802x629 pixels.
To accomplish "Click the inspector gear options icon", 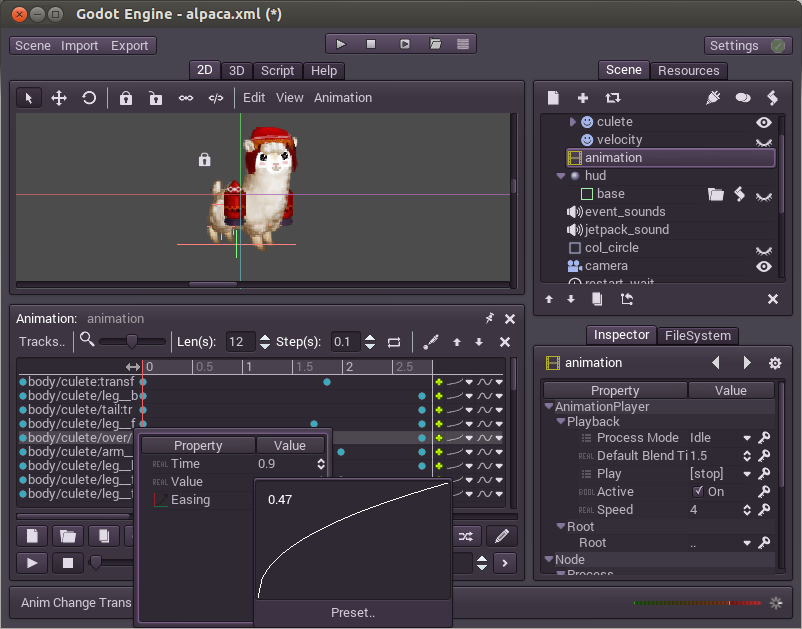I will tap(774, 363).
